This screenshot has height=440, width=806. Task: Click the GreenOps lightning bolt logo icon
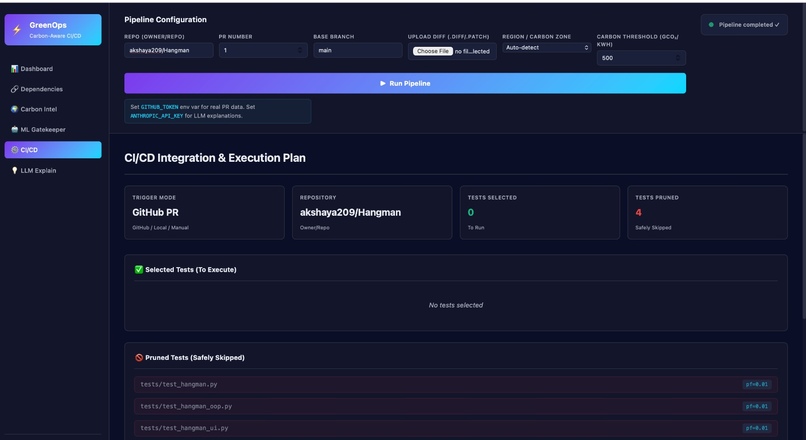[17, 30]
